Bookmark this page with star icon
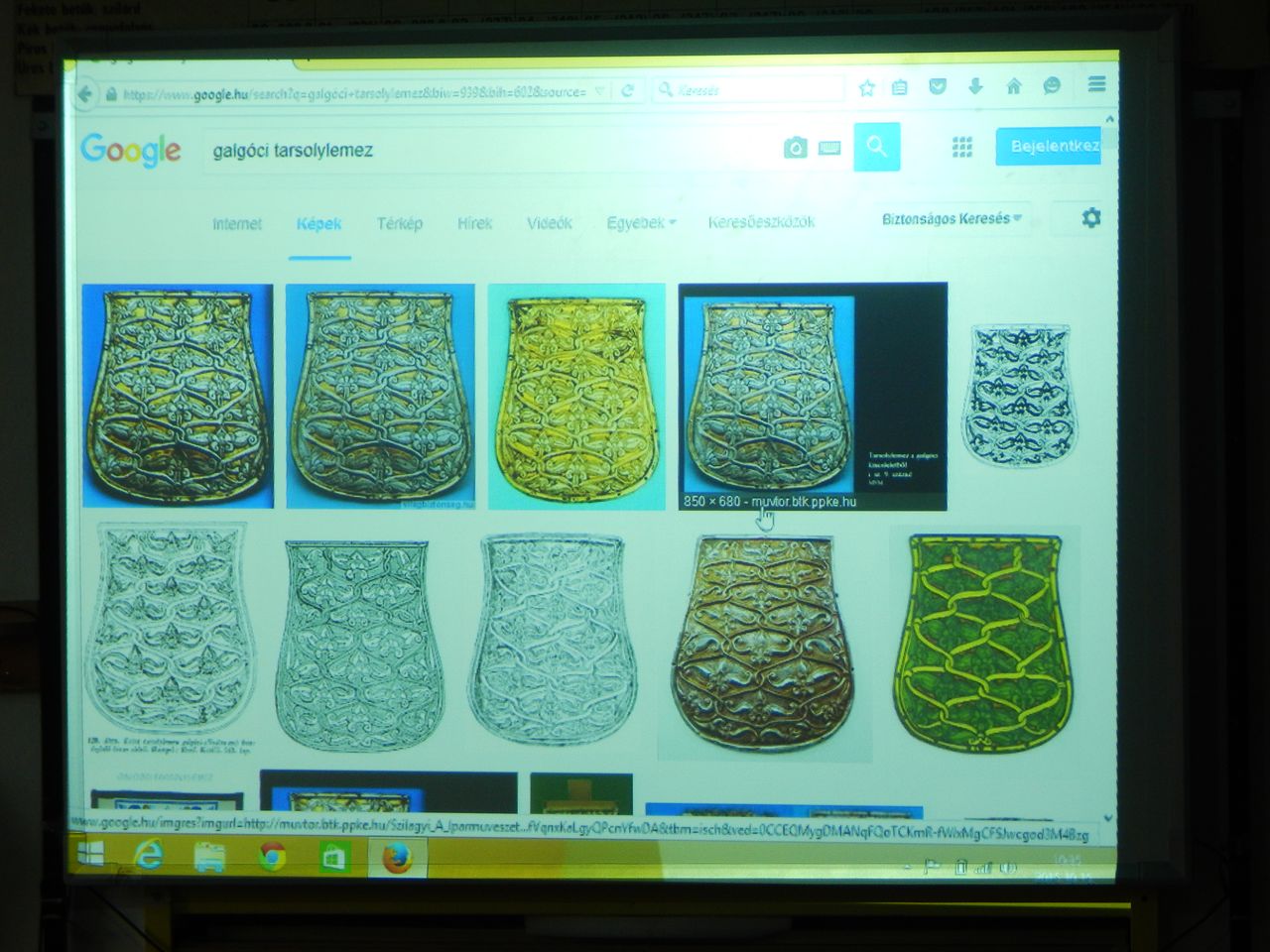 [x=866, y=88]
